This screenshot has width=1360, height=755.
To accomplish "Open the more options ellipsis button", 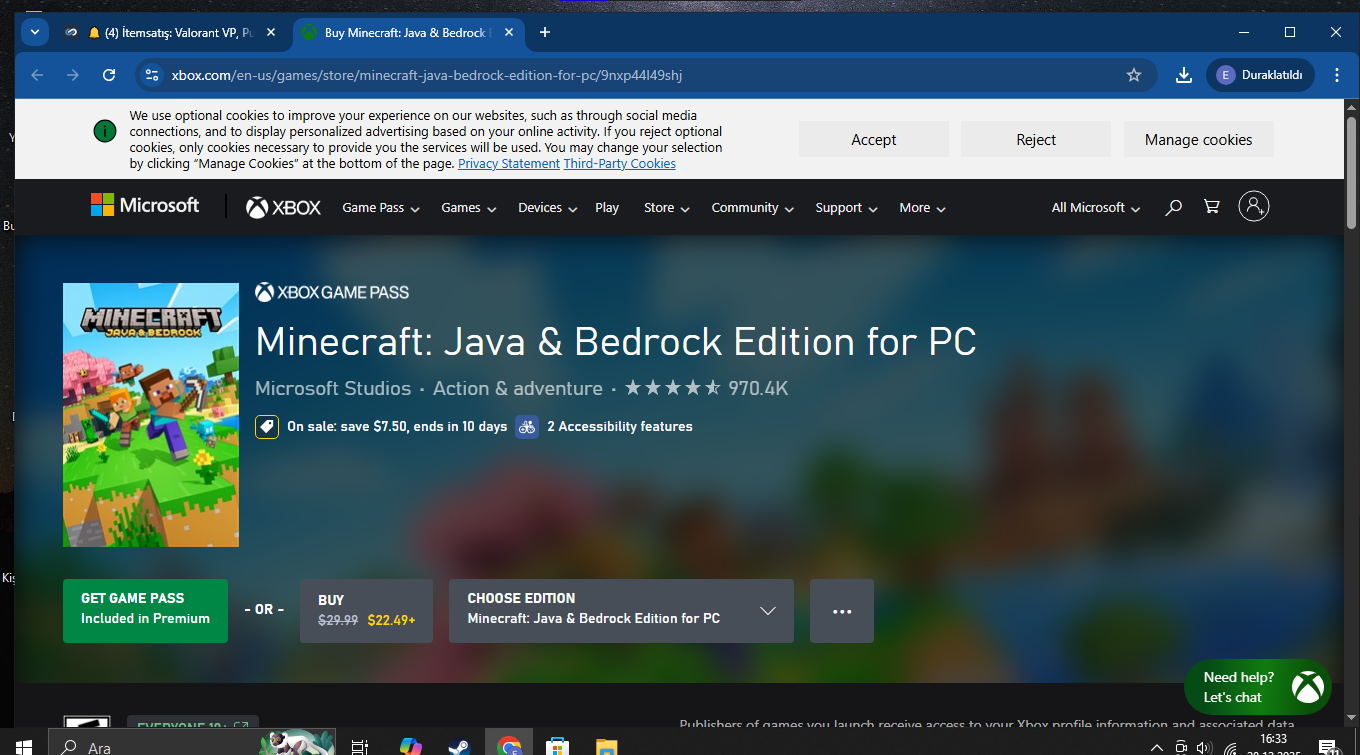I will [842, 611].
